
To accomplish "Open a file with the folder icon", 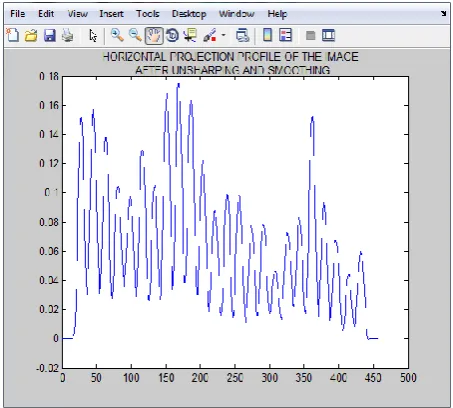I will point(31,35).
